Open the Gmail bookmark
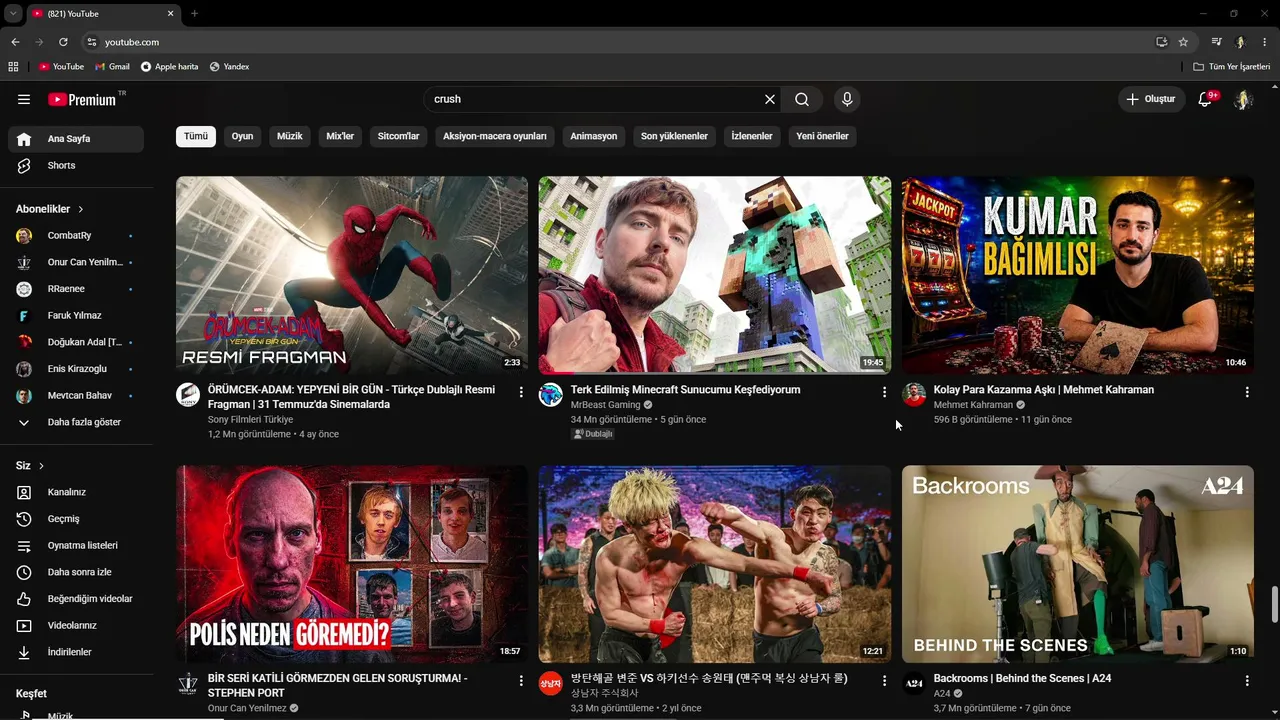 112,67
